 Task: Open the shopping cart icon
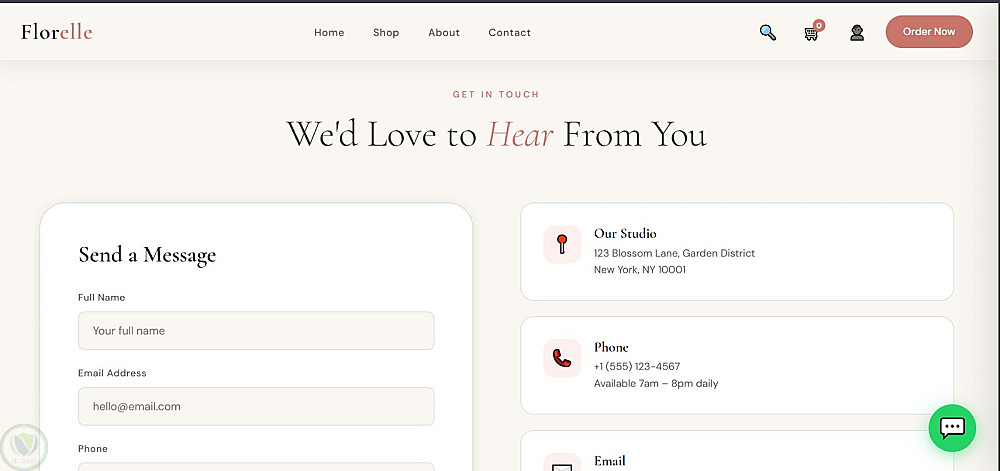(x=812, y=33)
